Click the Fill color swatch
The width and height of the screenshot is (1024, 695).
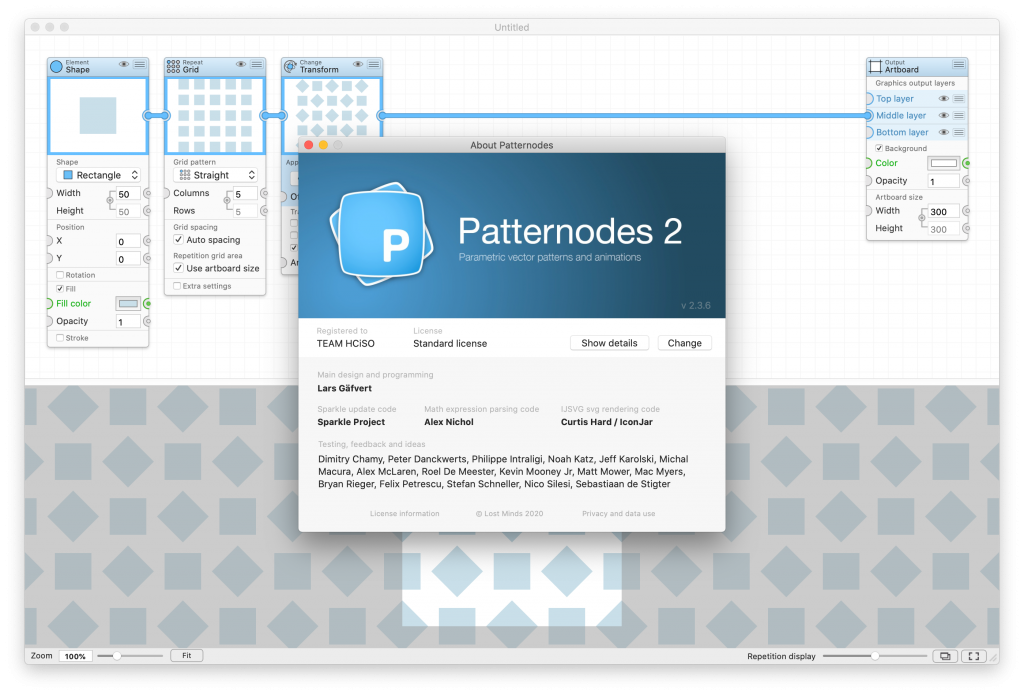click(128, 304)
